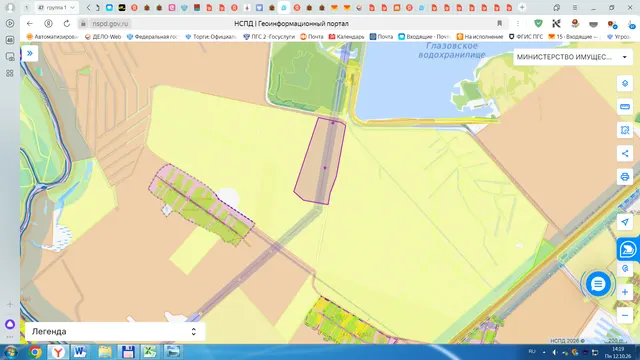Expand the Легенда panel
Viewport: 640px width, 360px height.
(x=115, y=331)
